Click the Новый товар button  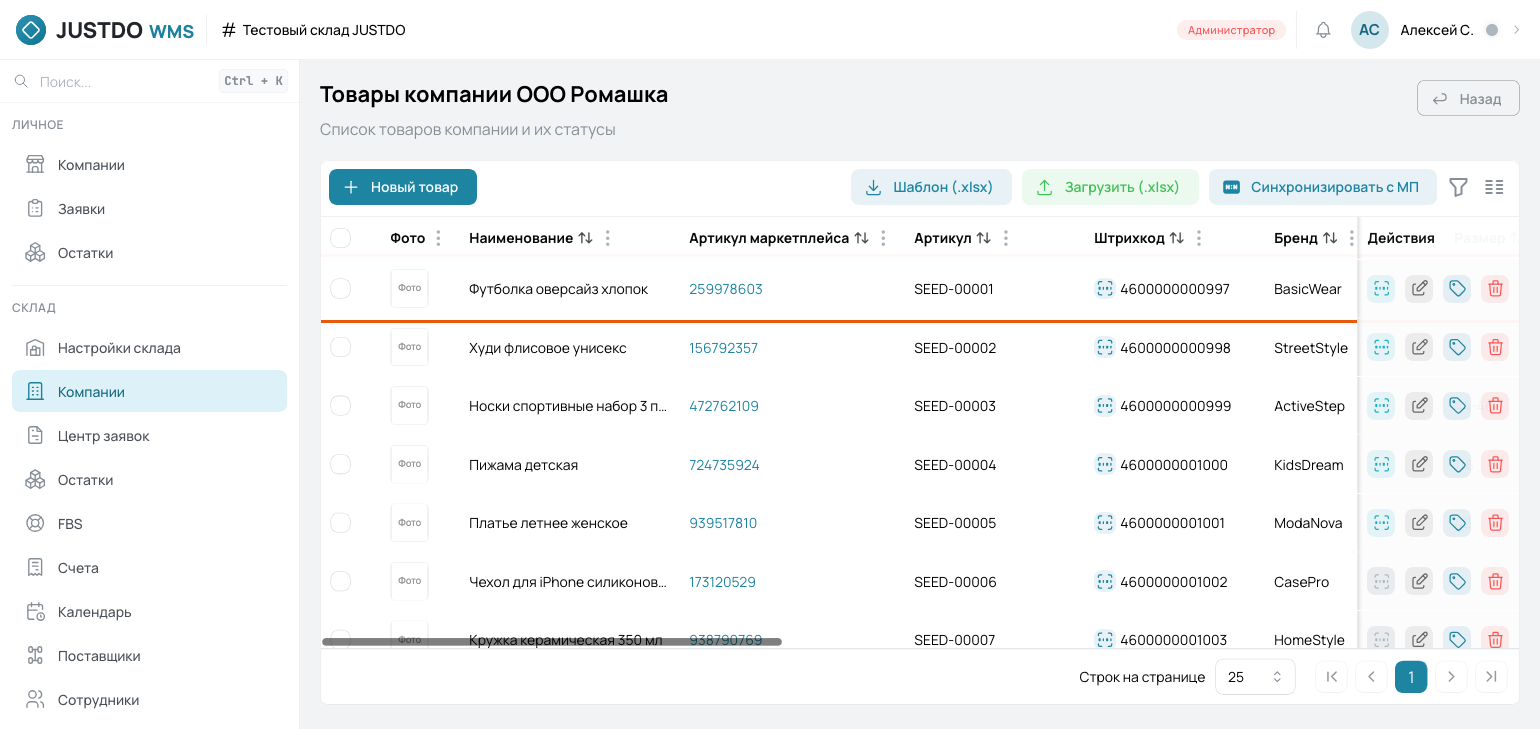(x=403, y=187)
